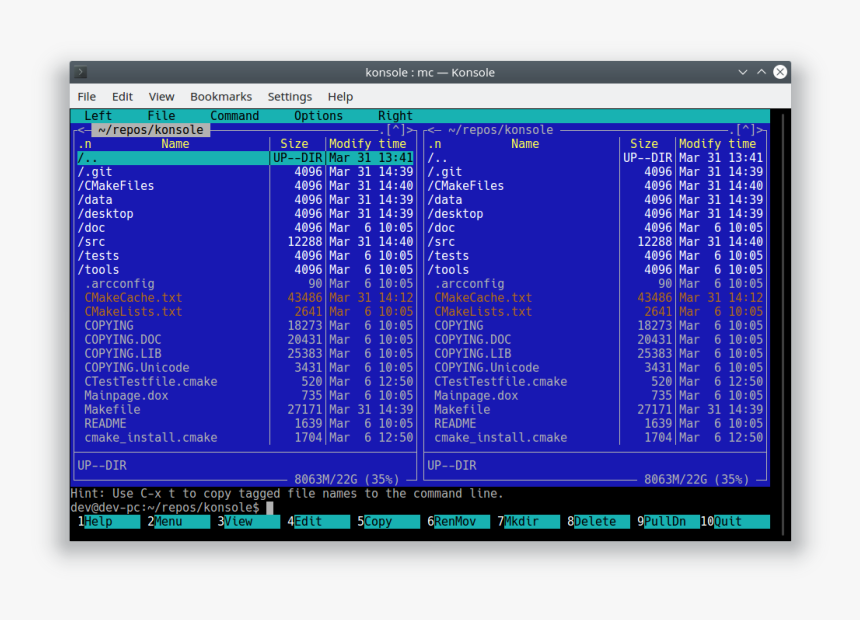Viewport: 860px width, 620px height.
Task: Select CTestTestfile.cmake in right panel
Action: point(595,382)
